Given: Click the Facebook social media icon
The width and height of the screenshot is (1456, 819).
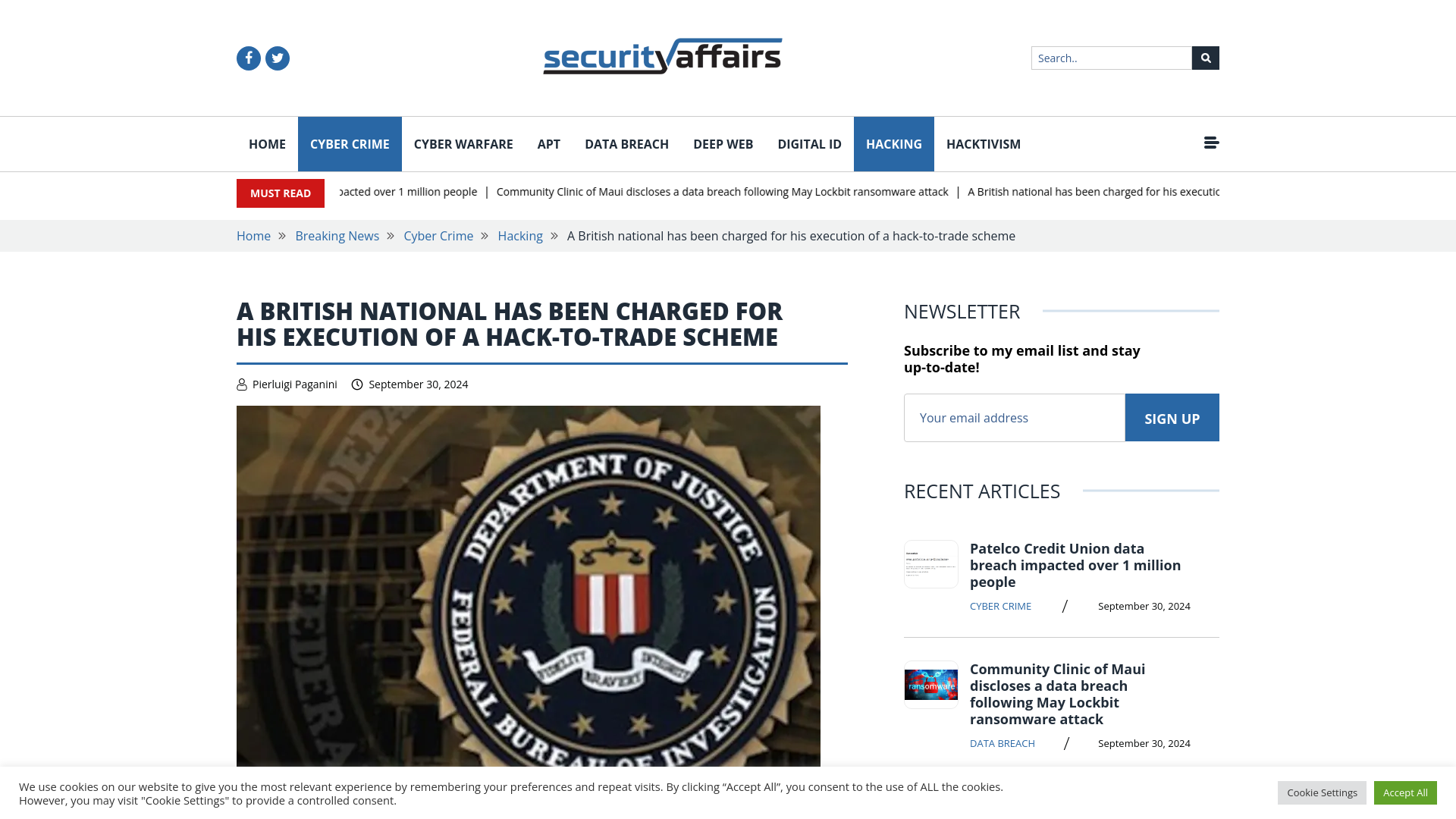Looking at the screenshot, I should pyautogui.click(x=248, y=58).
